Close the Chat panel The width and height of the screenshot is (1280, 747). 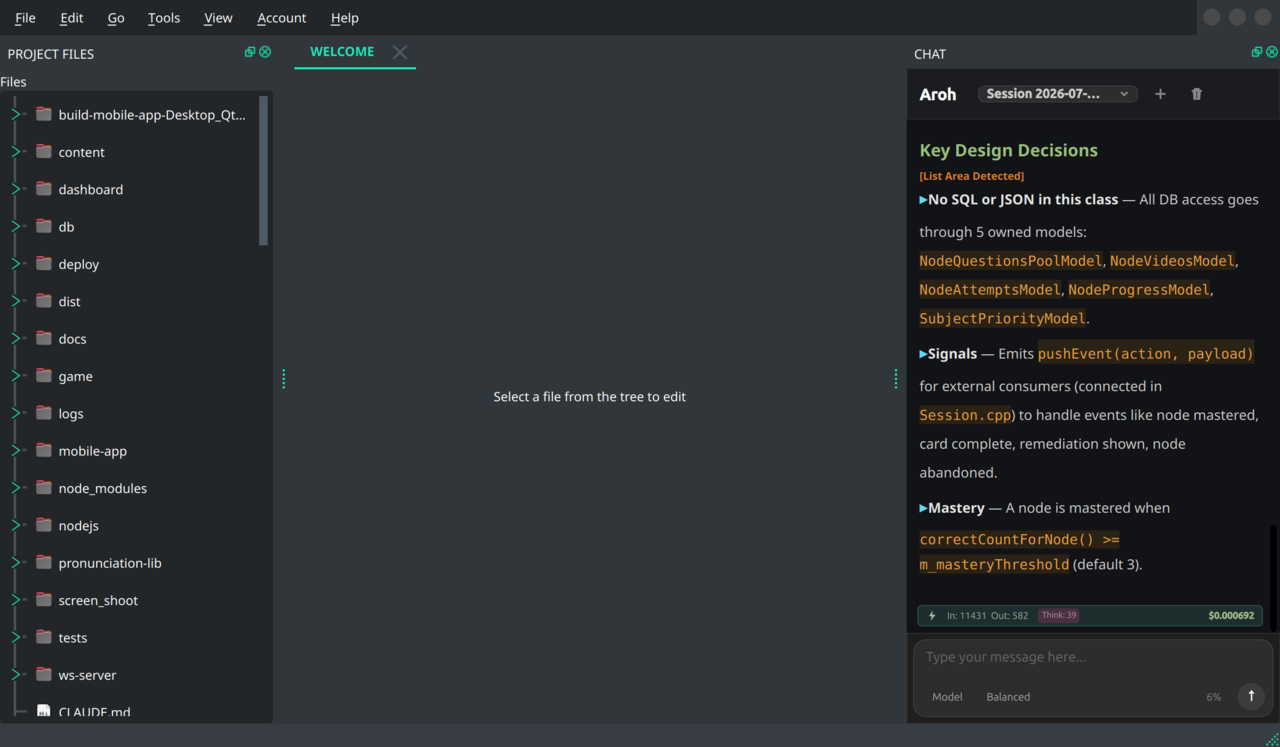[1272, 52]
